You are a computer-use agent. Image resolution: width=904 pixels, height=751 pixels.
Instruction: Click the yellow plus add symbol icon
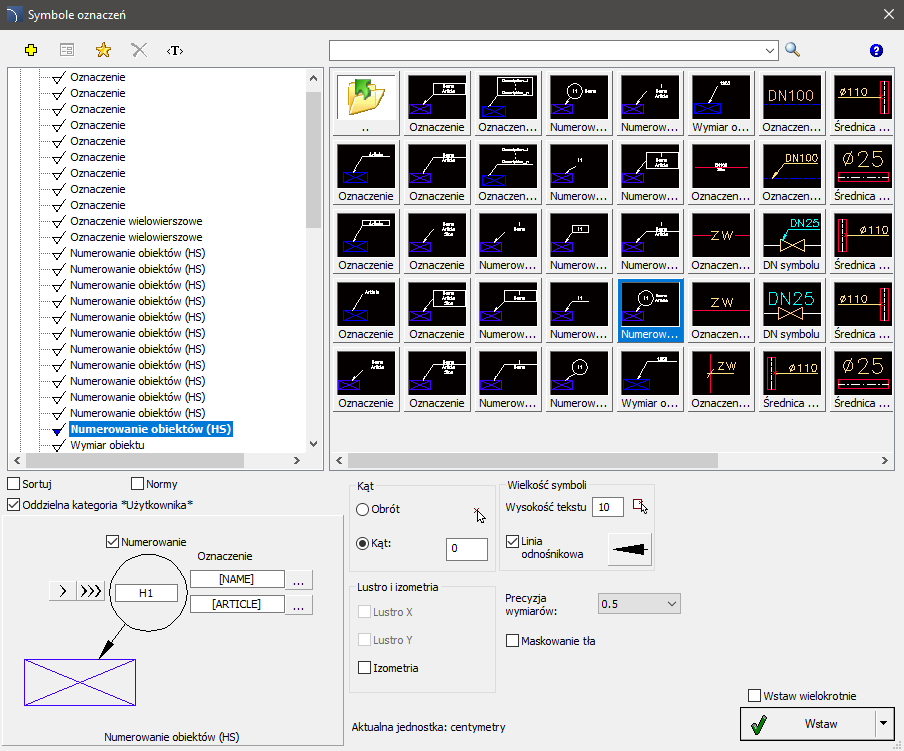30,49
